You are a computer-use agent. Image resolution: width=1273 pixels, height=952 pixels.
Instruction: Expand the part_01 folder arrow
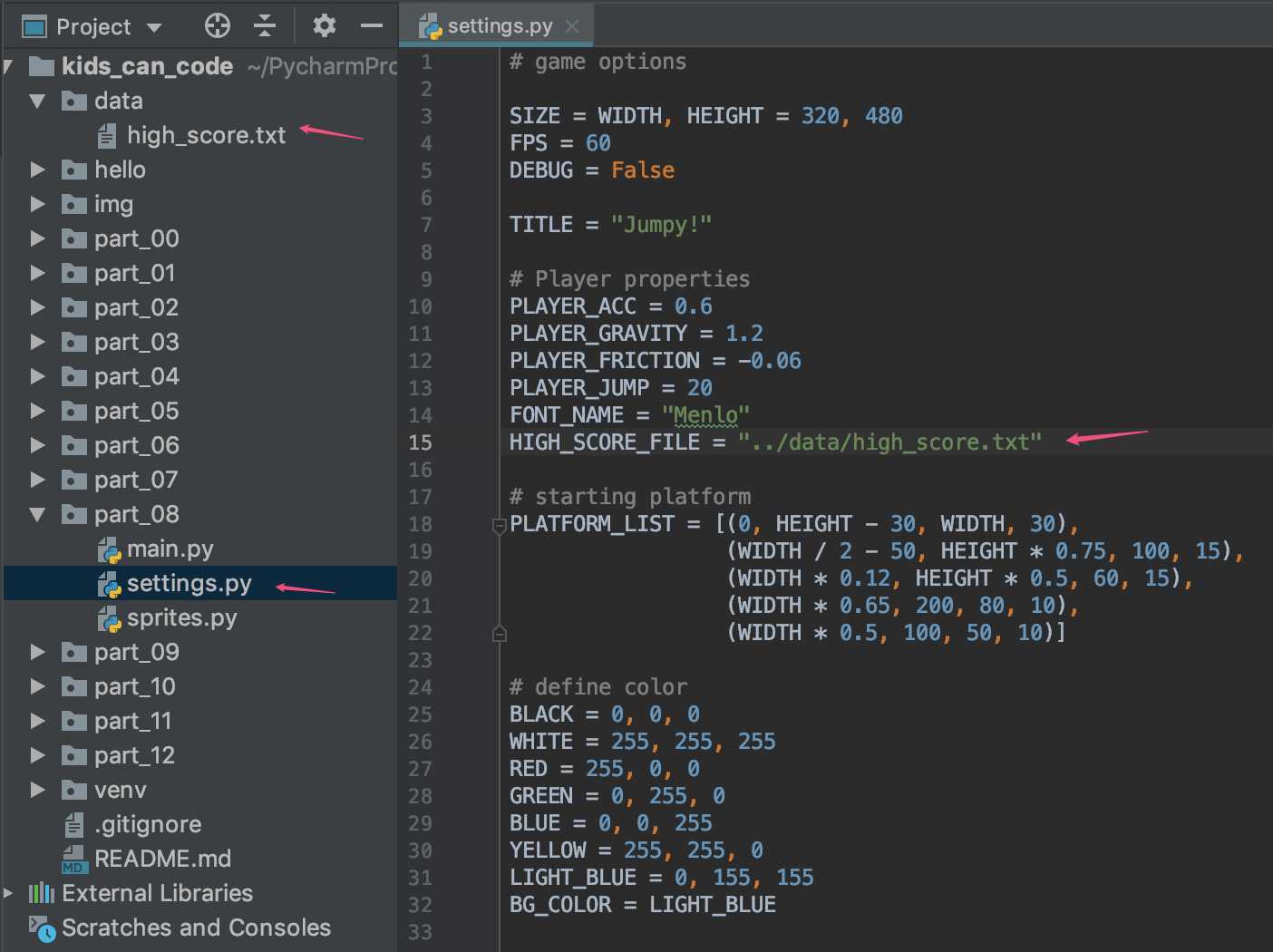pyautogui.click(x=37, y=273)
